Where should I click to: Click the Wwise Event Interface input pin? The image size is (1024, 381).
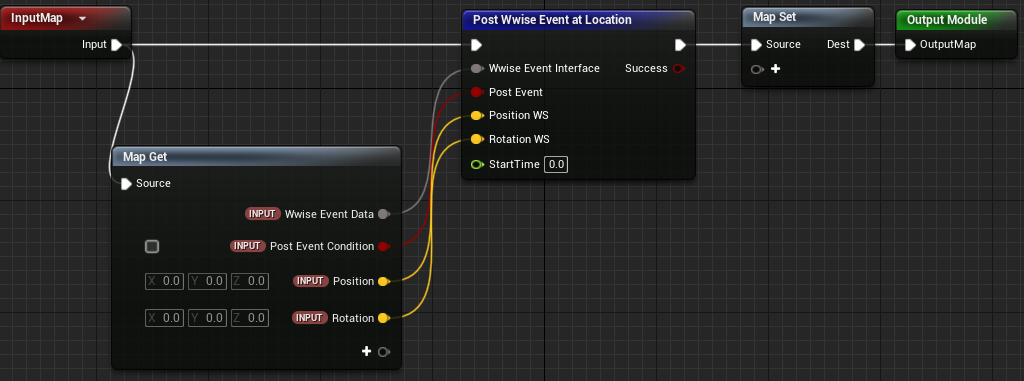(x=477, y=68)
